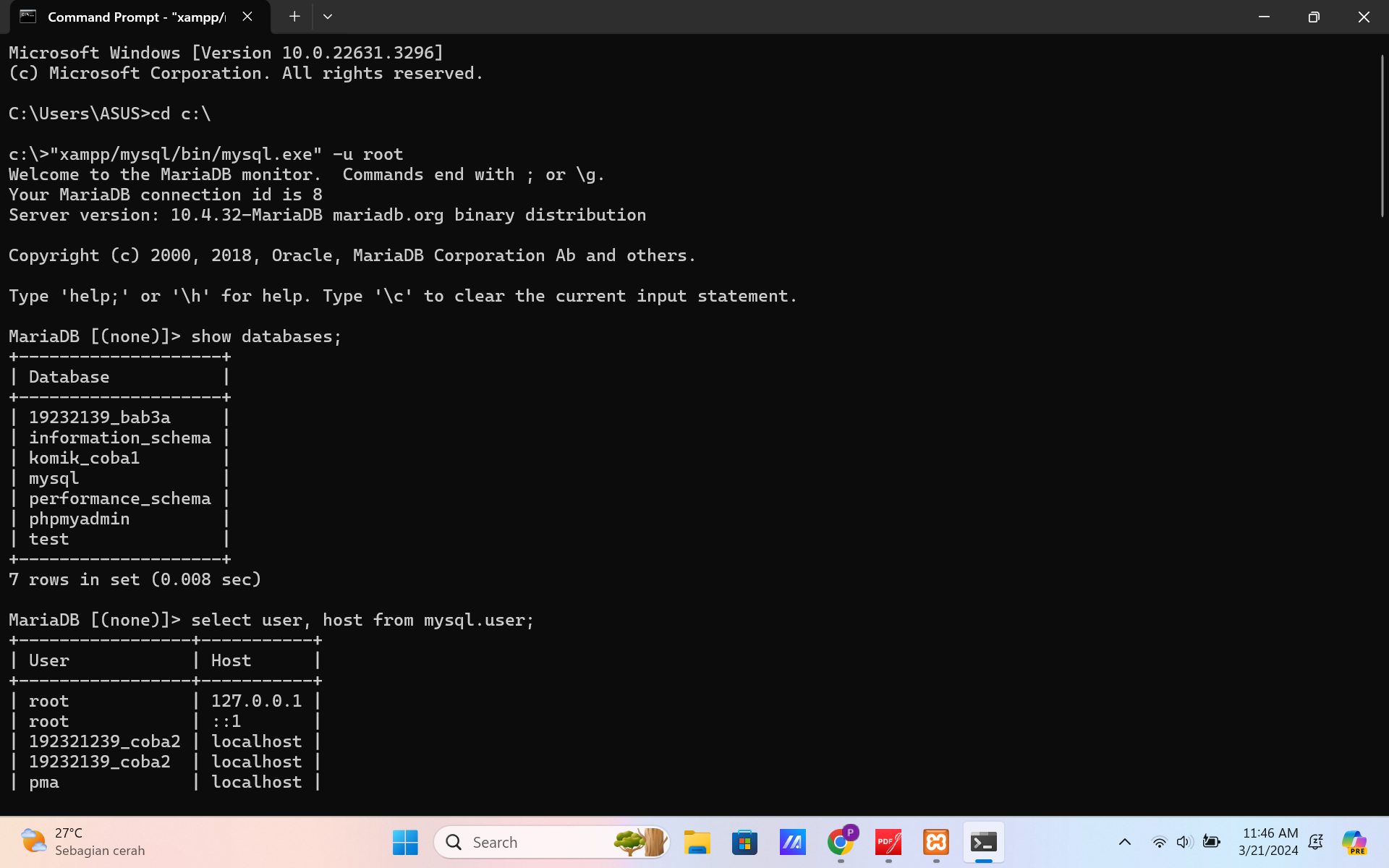Screen dimensions: 1389x868
Task: Open File Explorer from taskbar
Action: click(697, 842)
